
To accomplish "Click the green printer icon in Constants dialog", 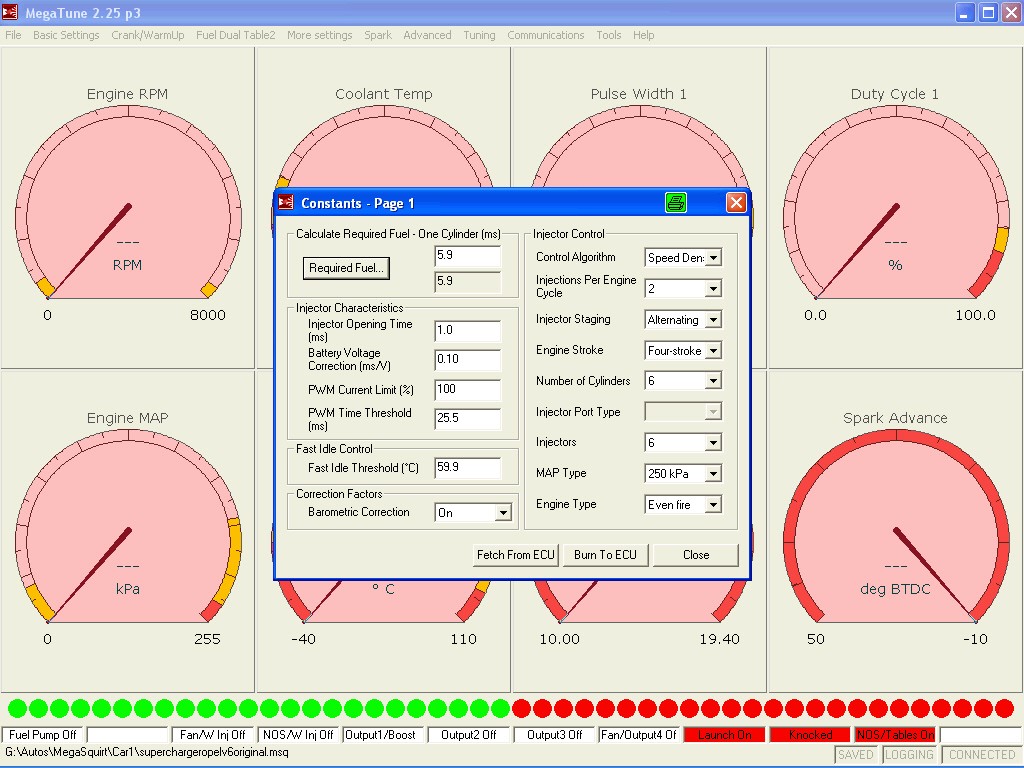I will 676,202.
